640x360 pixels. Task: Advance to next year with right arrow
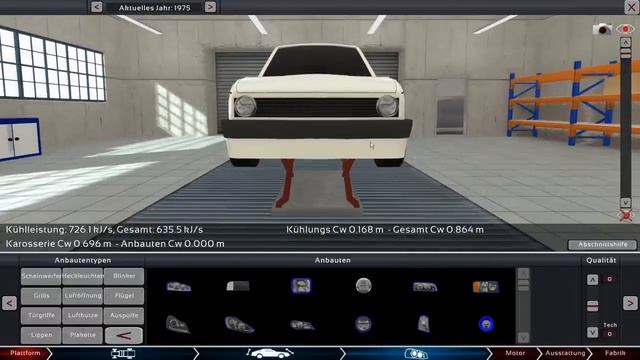click(x=210, y=7)
